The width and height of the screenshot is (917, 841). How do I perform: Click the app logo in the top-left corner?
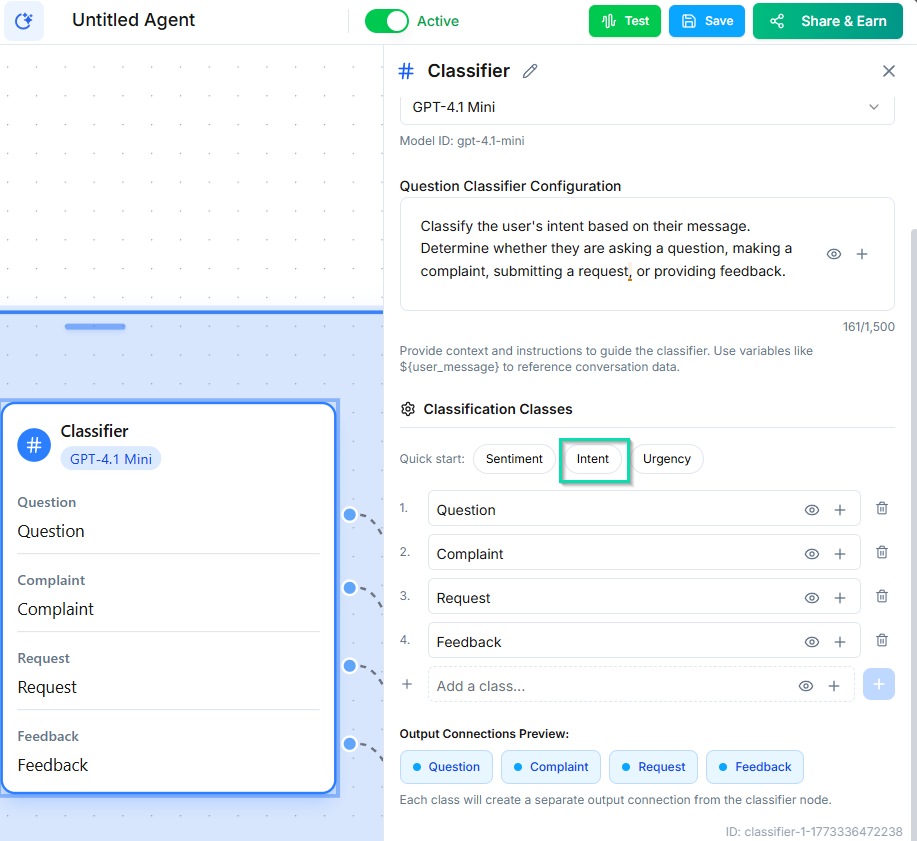pyautogui.click(x=24, y=21)
